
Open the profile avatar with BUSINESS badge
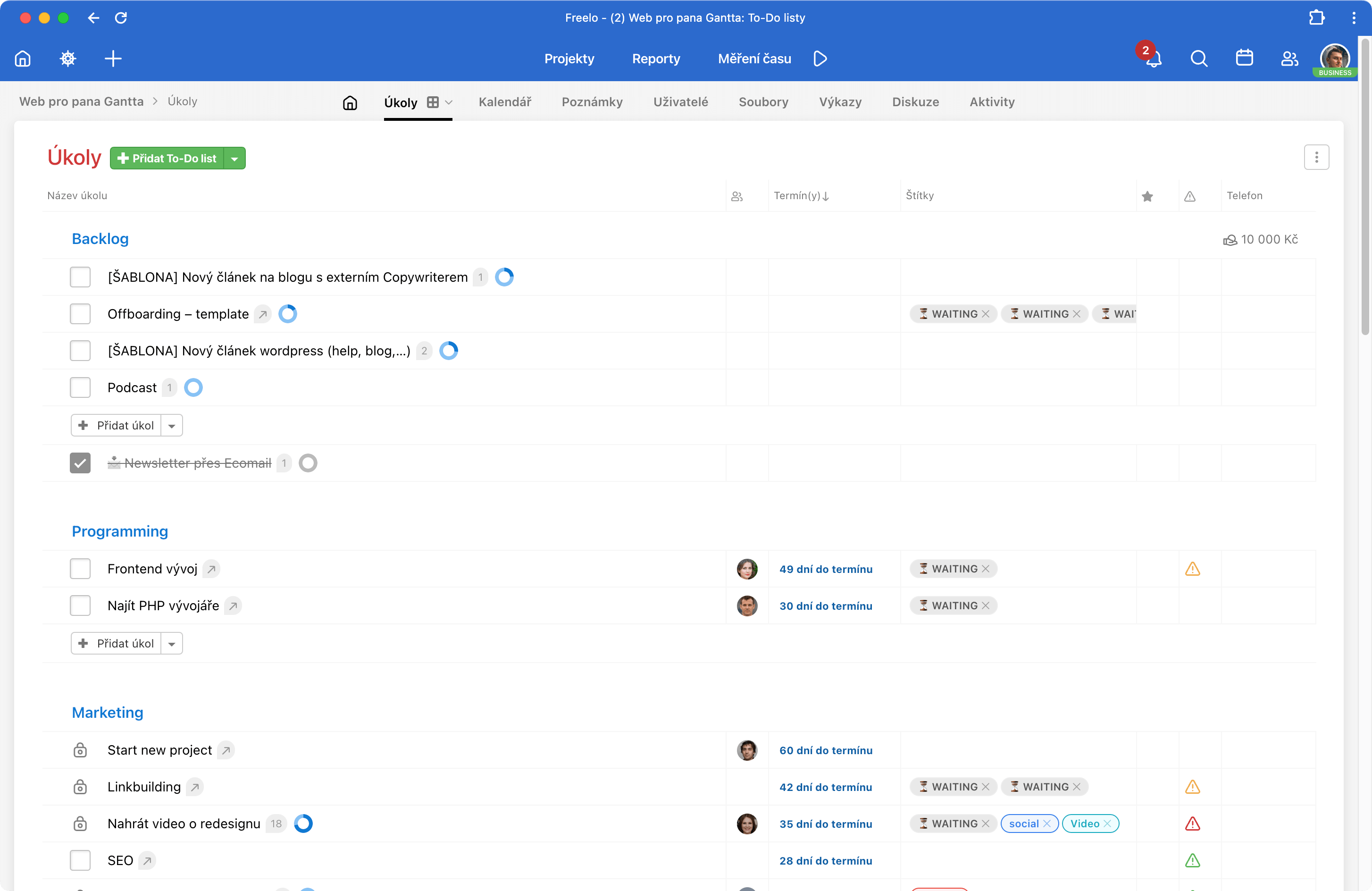1335,59
